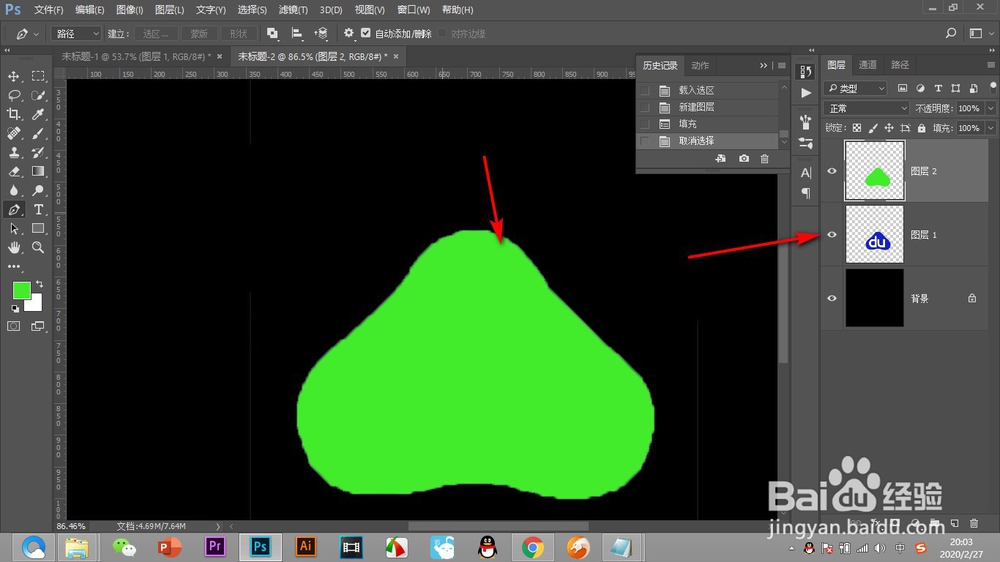Open the 不透明度 opacity dropdown arrow
The height and width of the screenshot is (562, 1000).
(x=990, y=108)
